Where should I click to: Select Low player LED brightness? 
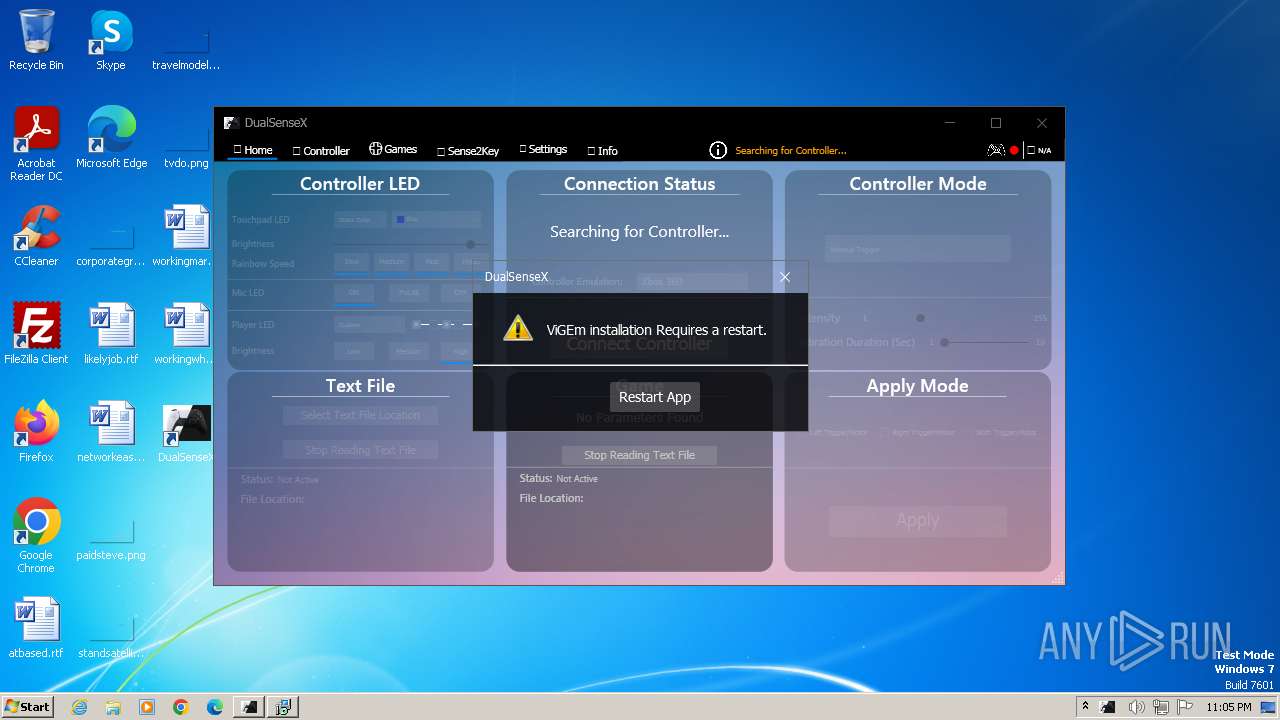[353, 351]
